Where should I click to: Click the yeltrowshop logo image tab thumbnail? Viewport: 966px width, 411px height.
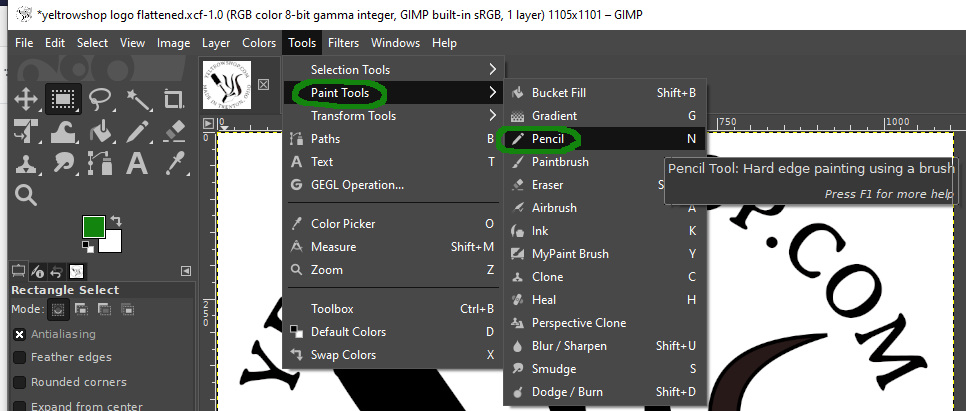coord(229,85)
